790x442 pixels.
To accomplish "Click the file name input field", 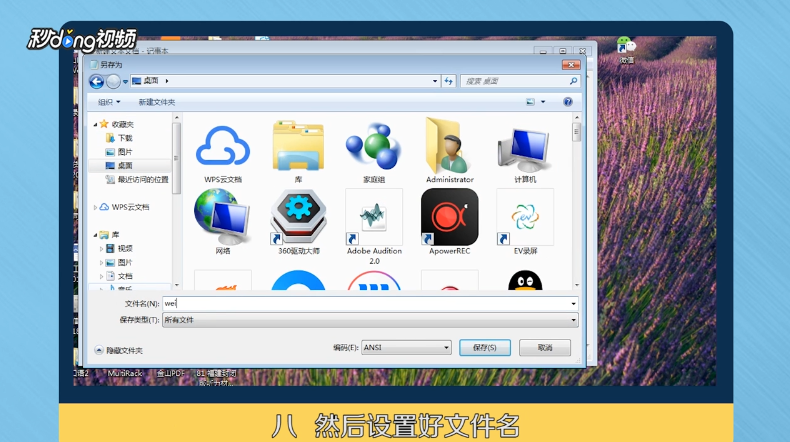I will [370, 304].
